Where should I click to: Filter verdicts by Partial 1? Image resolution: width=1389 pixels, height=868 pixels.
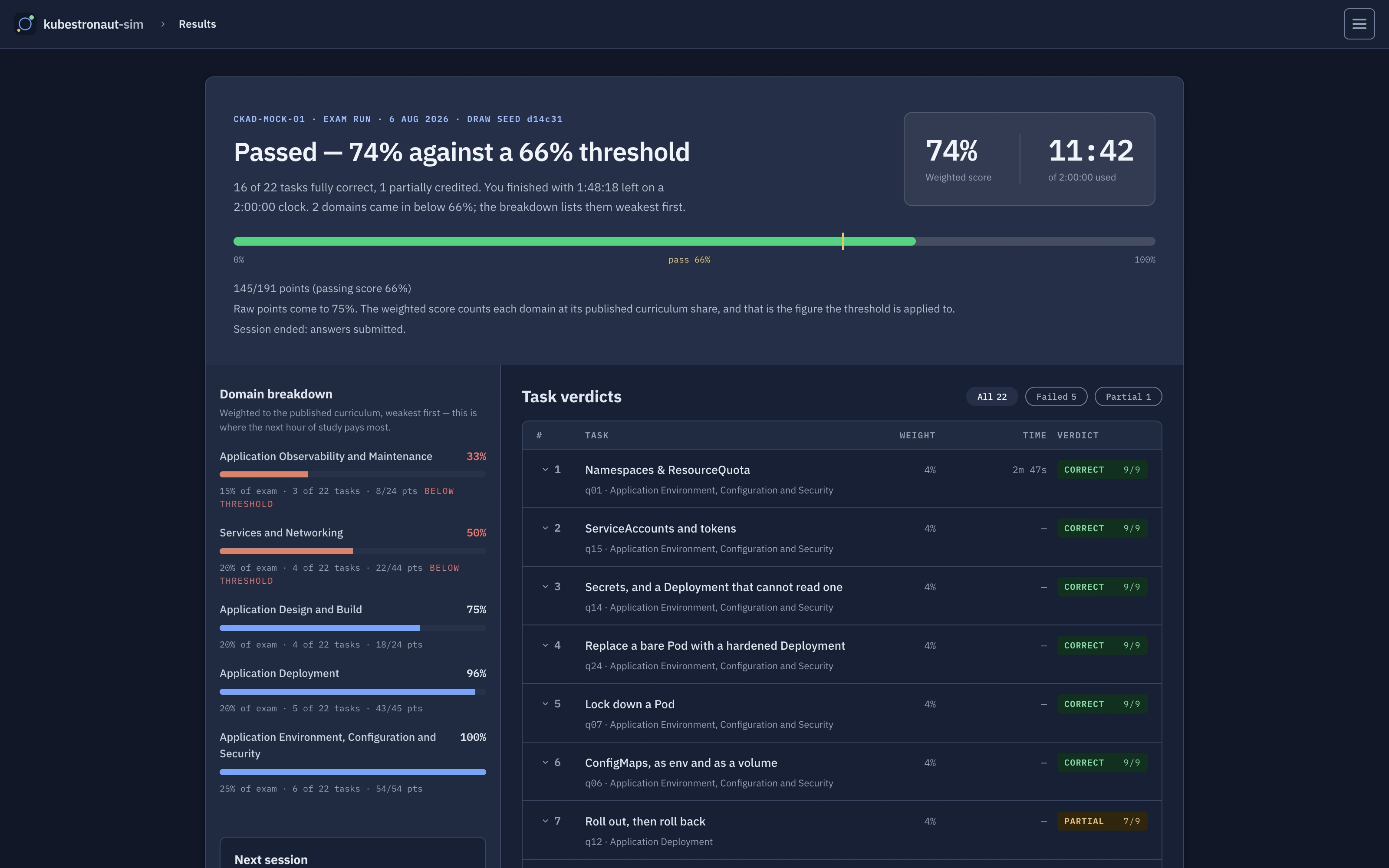pyautogui.click(x=1128, y=397)
